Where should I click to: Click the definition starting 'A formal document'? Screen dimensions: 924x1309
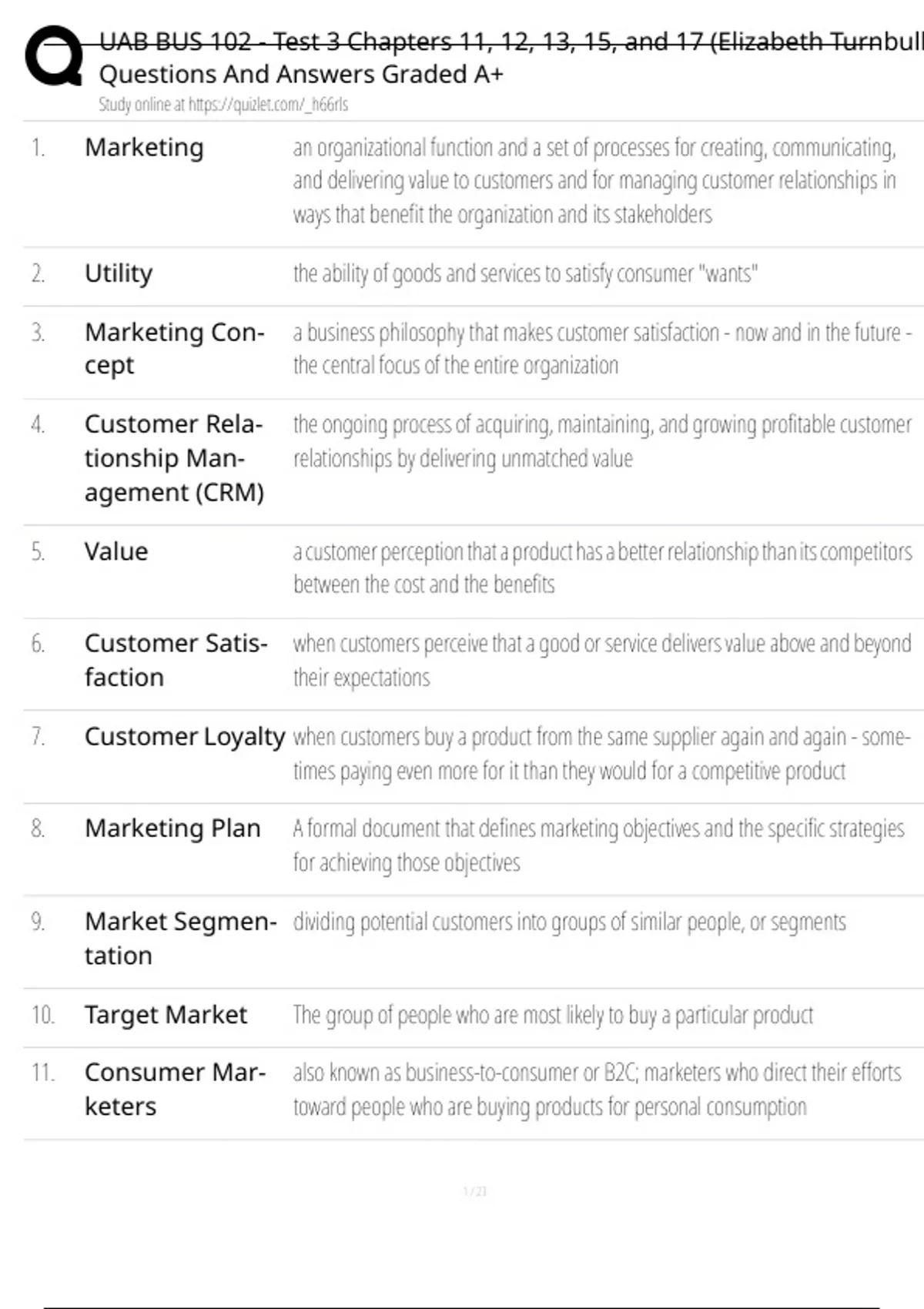(598, 845)
